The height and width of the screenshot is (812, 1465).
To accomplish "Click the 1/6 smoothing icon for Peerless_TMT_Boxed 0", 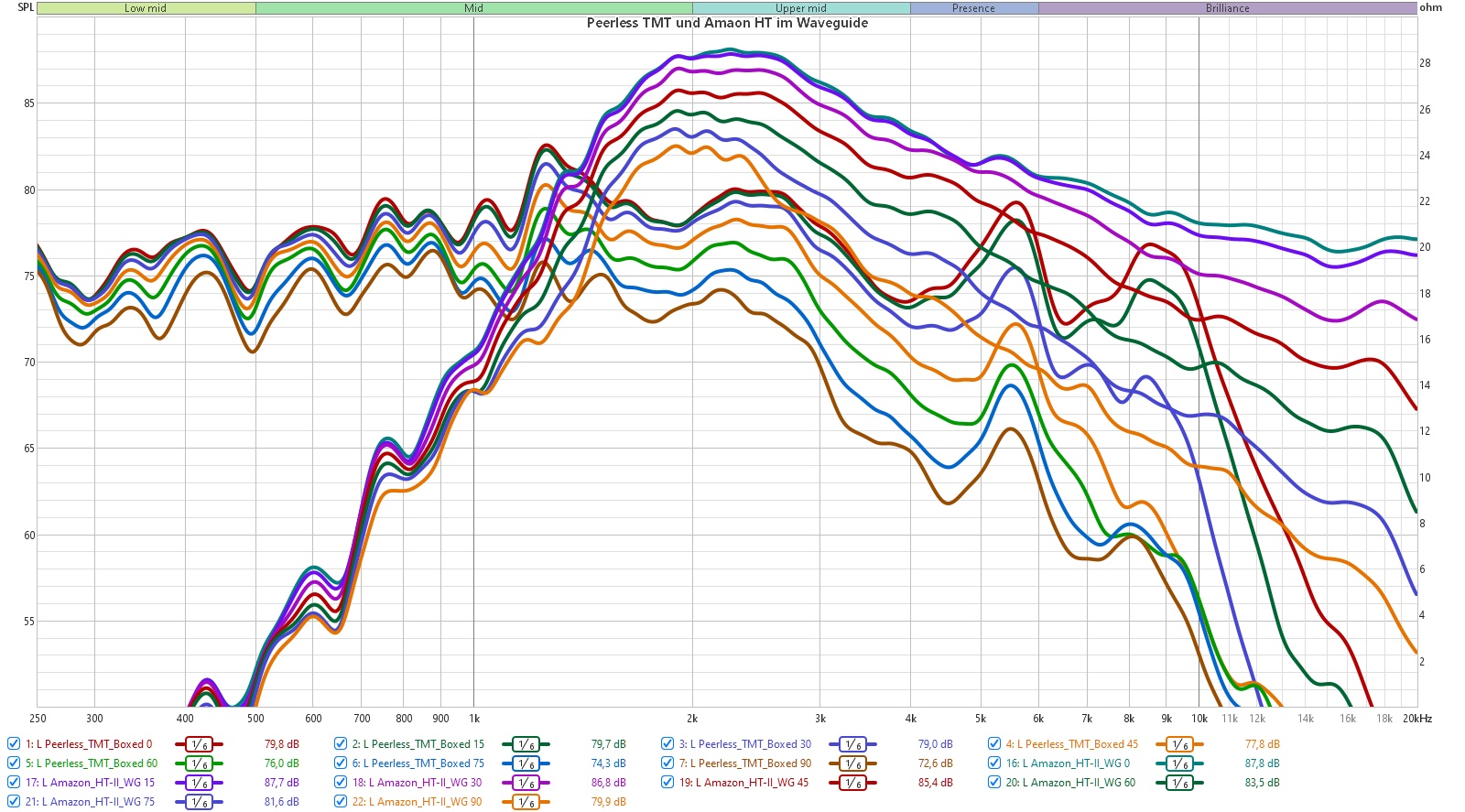I will tap(199, 744).
